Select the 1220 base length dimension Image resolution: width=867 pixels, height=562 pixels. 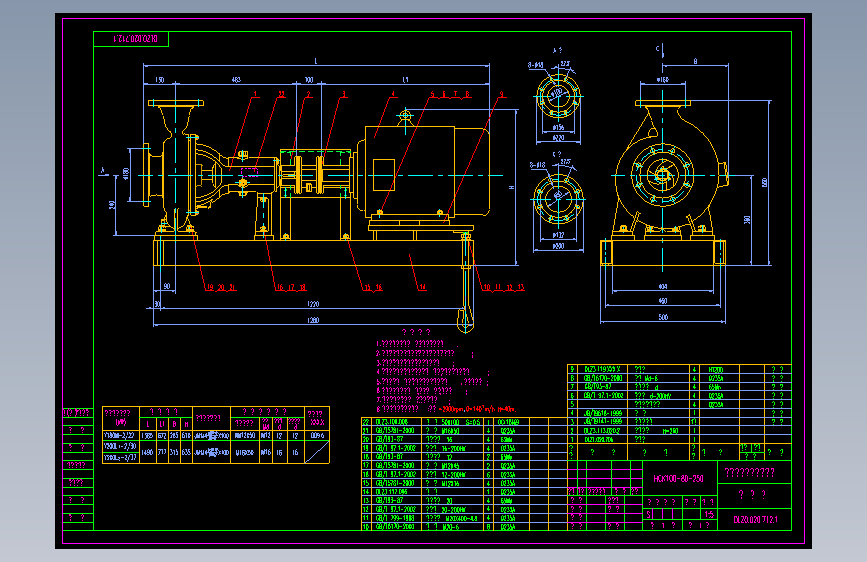[313, 304]
